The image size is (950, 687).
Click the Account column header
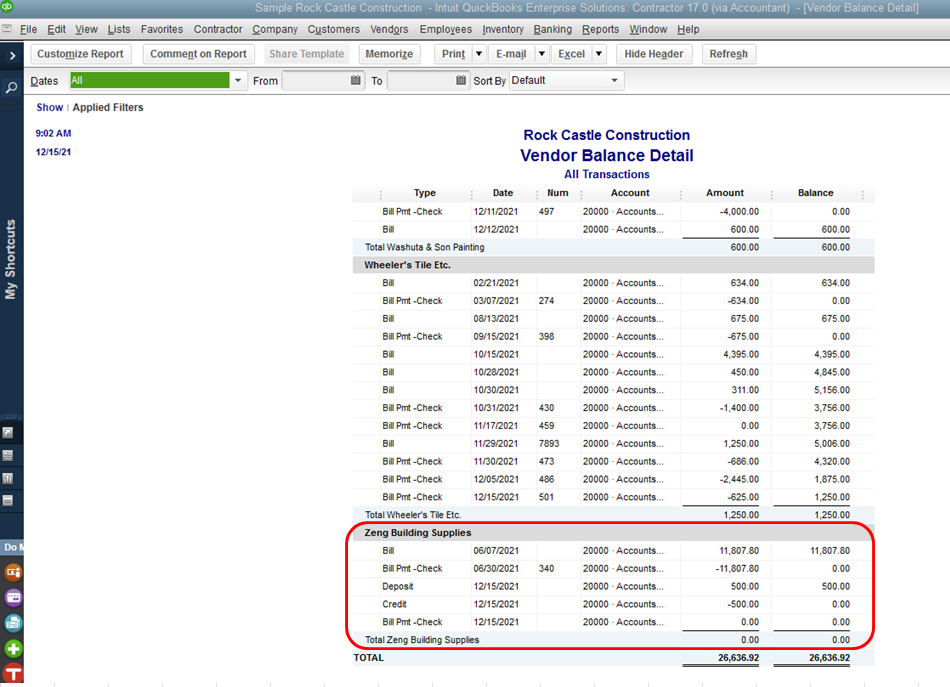pyautogui.click(x=630, y=193)
